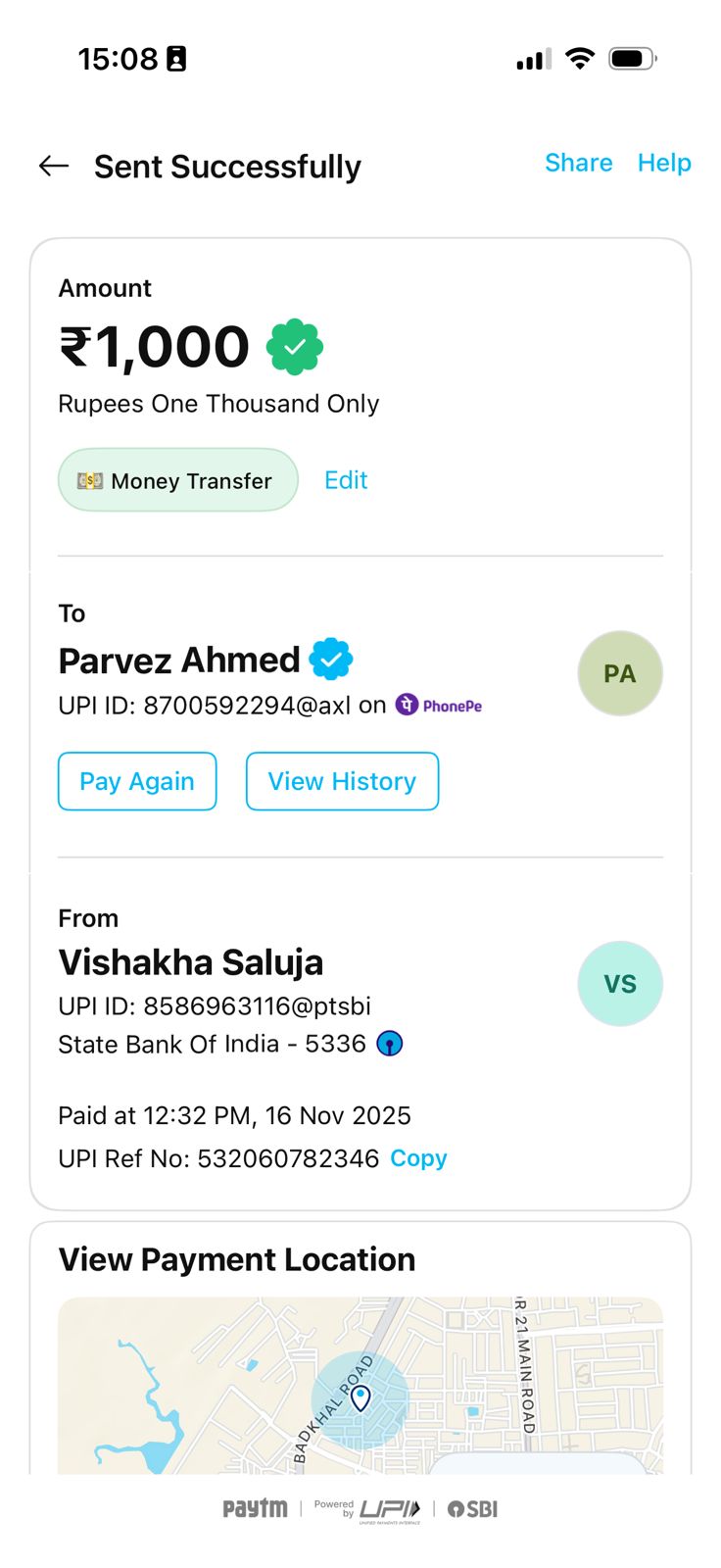
Task: Open the Help link
Action: pyautogui.click(x=664, y=163)
